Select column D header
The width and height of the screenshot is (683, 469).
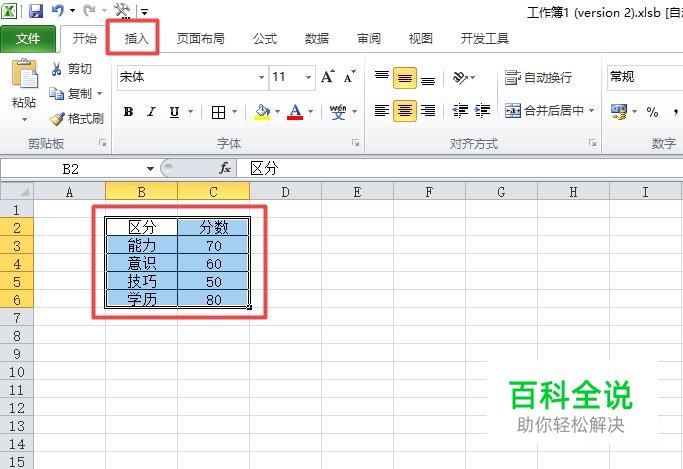pos(285,192)
